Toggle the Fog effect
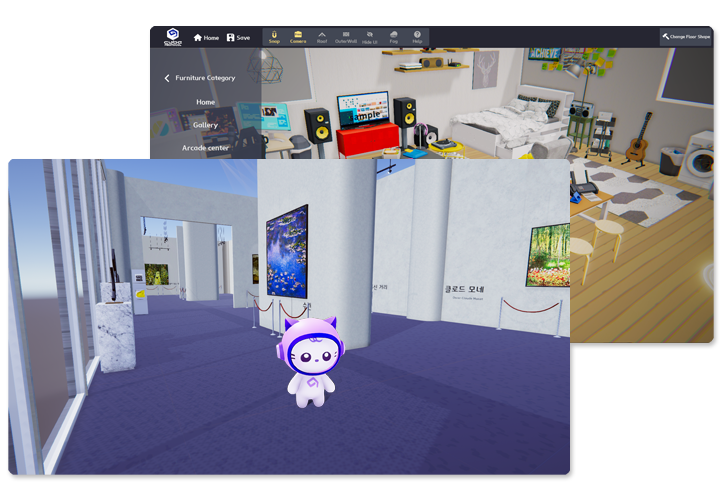This screenshot has height=500, width=720. tap(394, 37)
